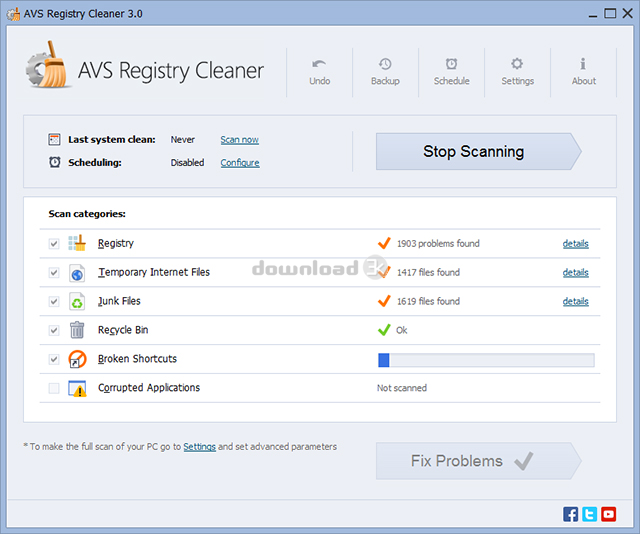Click the 'Not scanned' status text
Screen dimensions: 640x534
402,388
